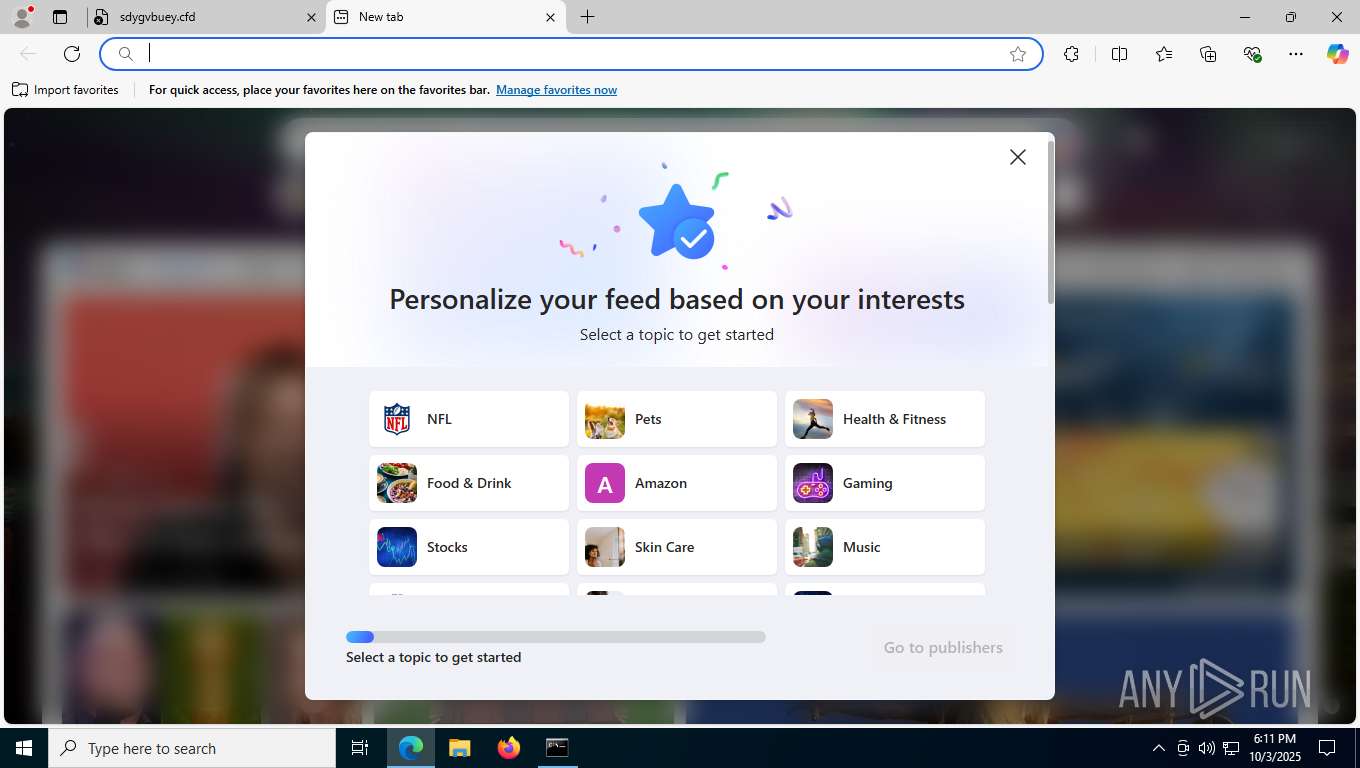Image resolution: width=1360 pixels, height=768 pixels.
Task: Select the Music topic
Action: point(885,547)
